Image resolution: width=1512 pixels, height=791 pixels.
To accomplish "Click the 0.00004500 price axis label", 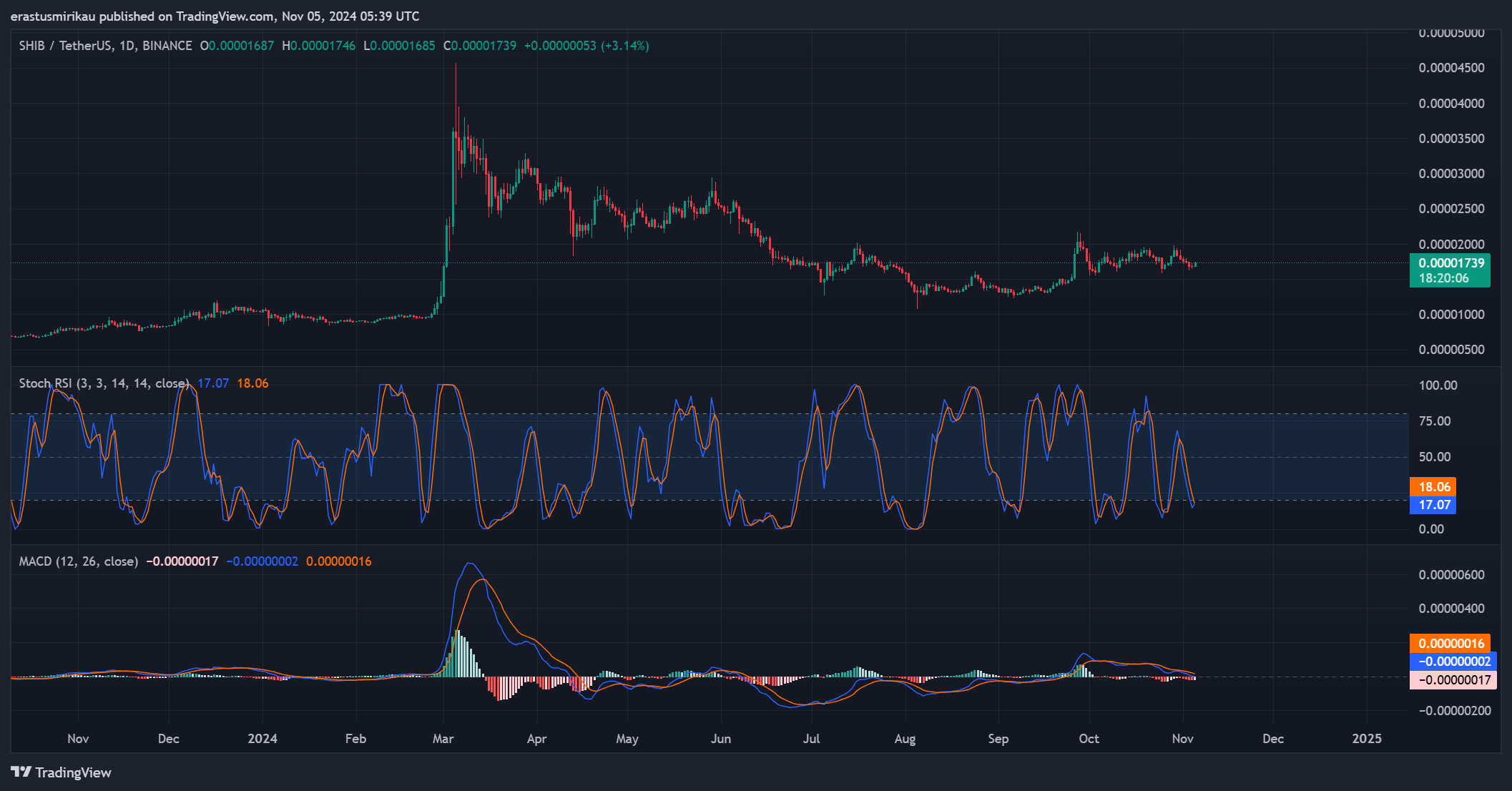I will point(1452,68).
